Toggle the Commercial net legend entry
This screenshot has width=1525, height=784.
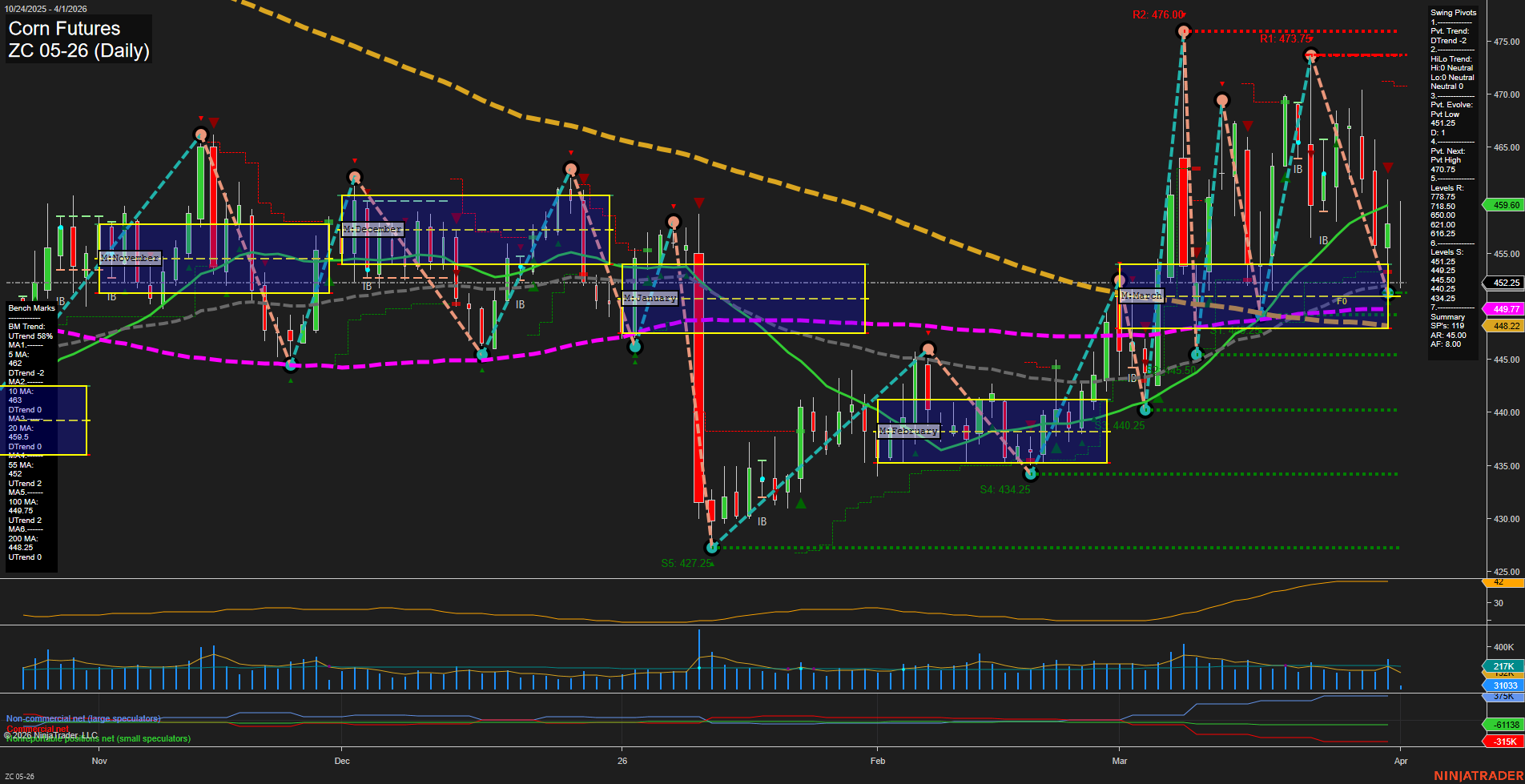pos(36,730)
